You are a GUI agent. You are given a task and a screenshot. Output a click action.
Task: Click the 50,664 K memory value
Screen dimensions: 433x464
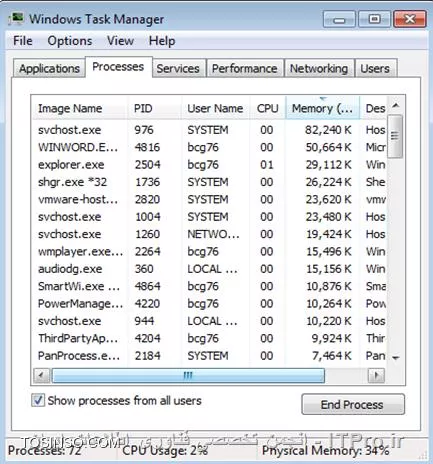point(328,147)
